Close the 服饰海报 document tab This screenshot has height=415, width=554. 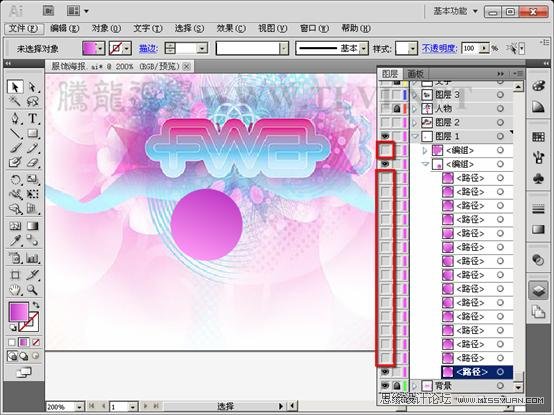187,66
